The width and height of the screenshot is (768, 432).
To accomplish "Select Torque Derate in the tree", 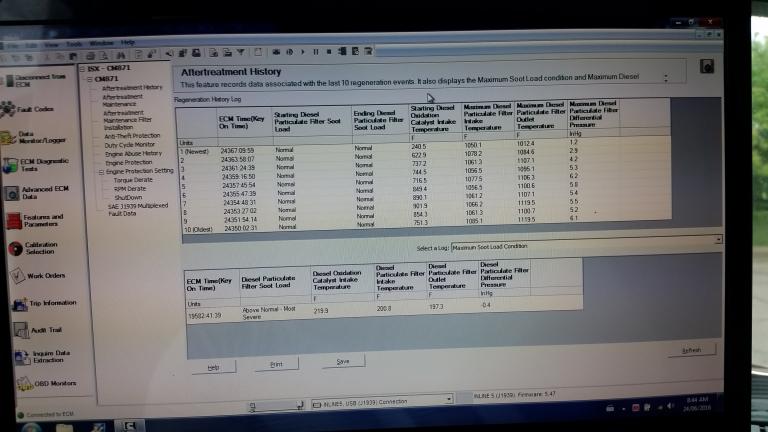I will tap(133, 180).
